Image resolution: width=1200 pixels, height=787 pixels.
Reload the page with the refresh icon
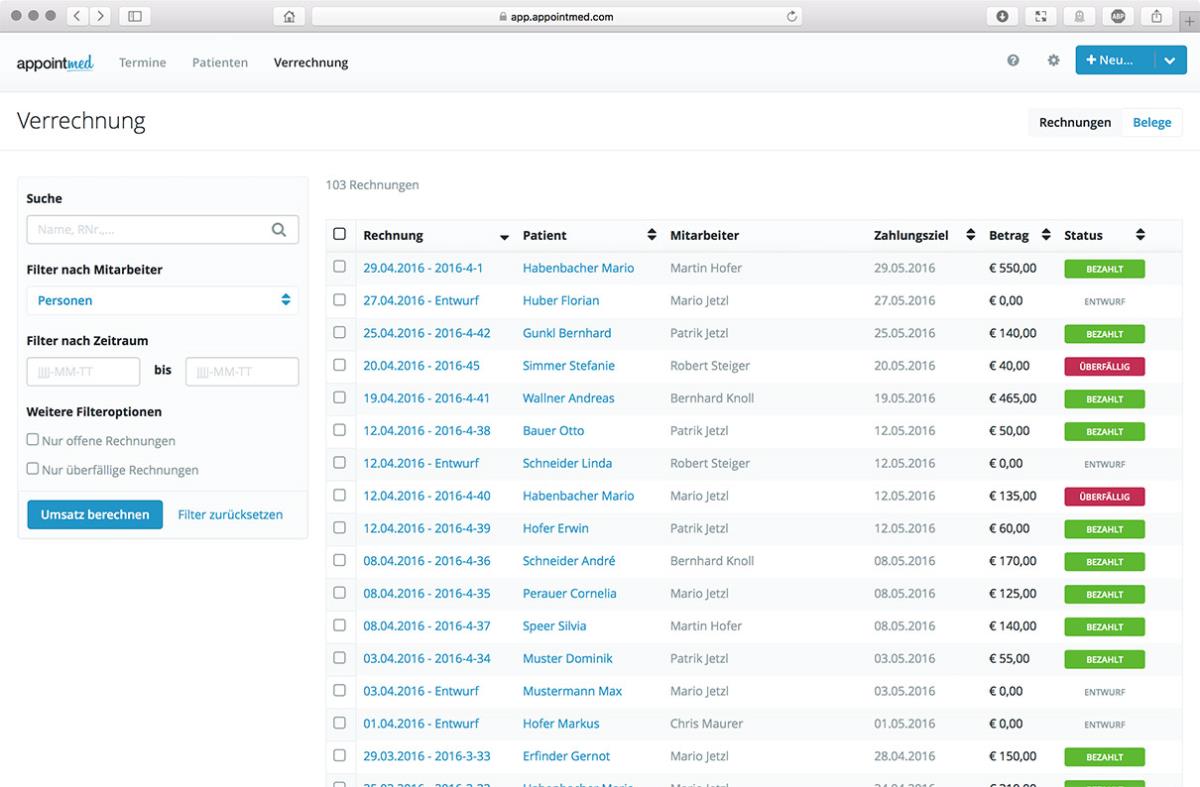(x=793, y=17)
